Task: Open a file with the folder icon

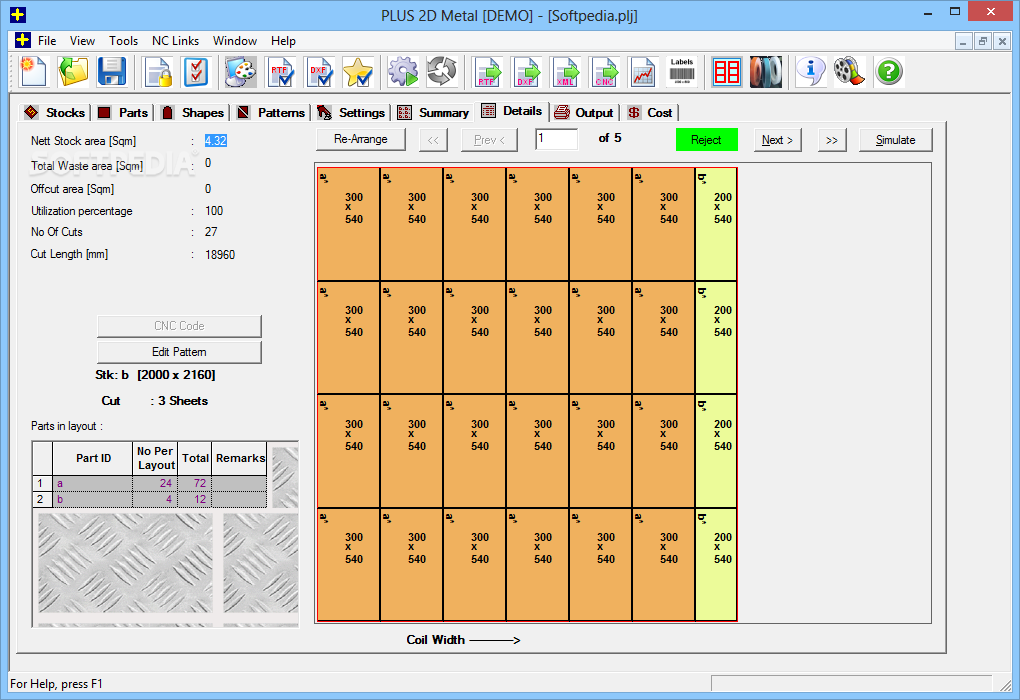Action: coord(72,72)
